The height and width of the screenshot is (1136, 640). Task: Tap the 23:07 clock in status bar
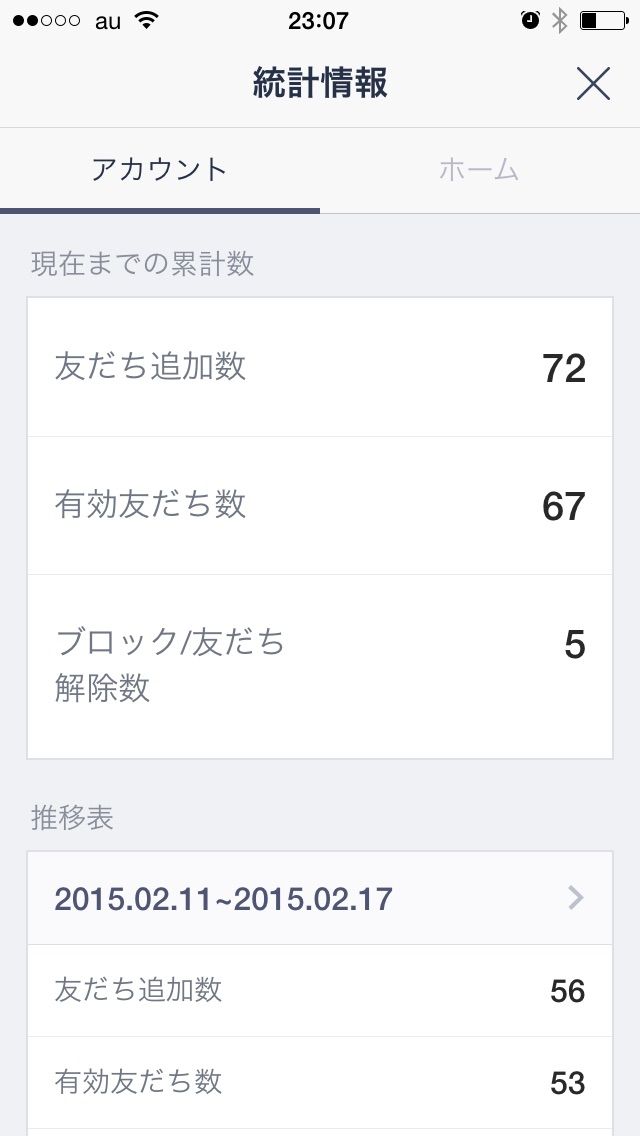click(318, 20)
